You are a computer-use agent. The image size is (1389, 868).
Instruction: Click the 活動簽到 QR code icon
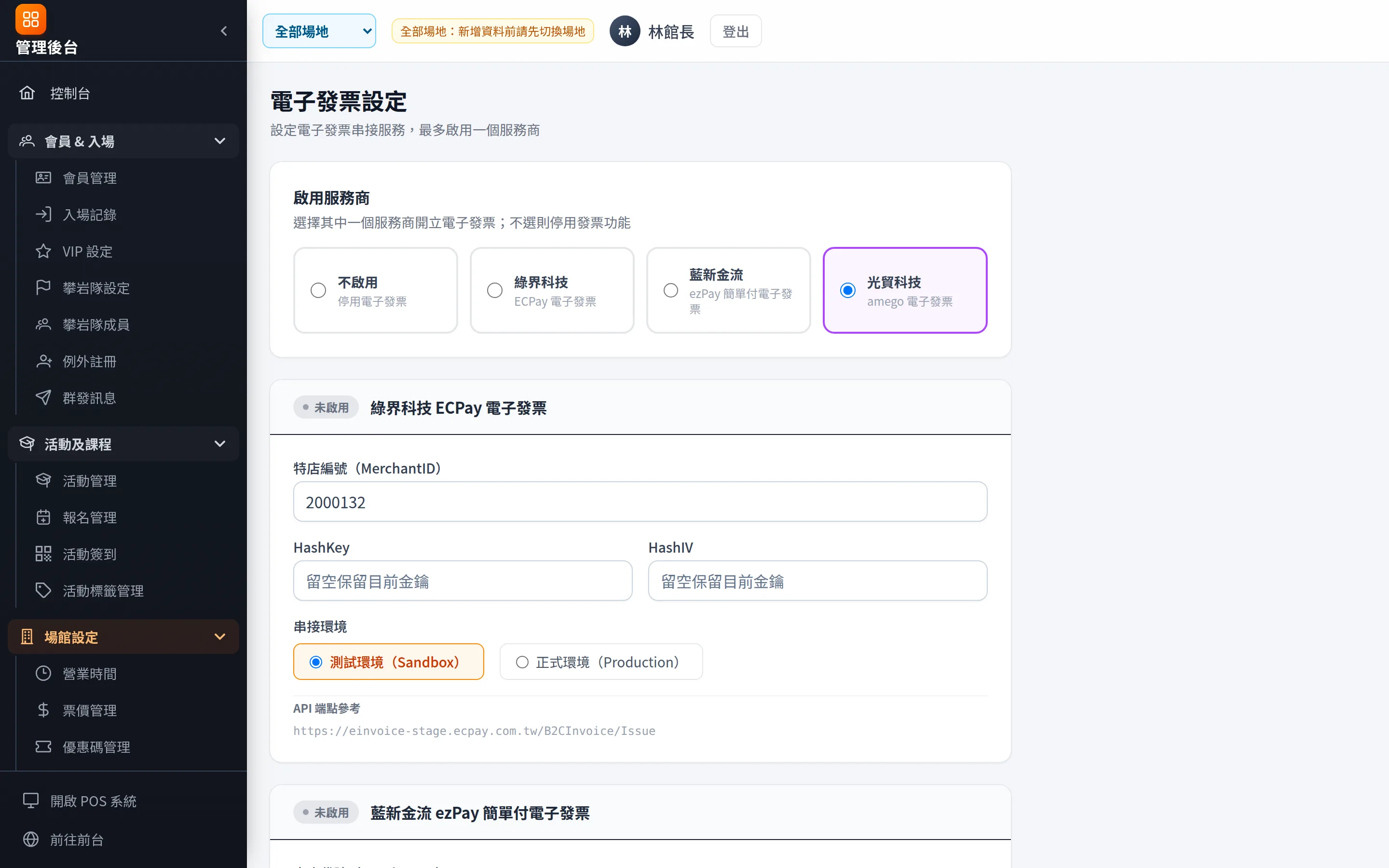pyautogui.click(x=43, y=554)
